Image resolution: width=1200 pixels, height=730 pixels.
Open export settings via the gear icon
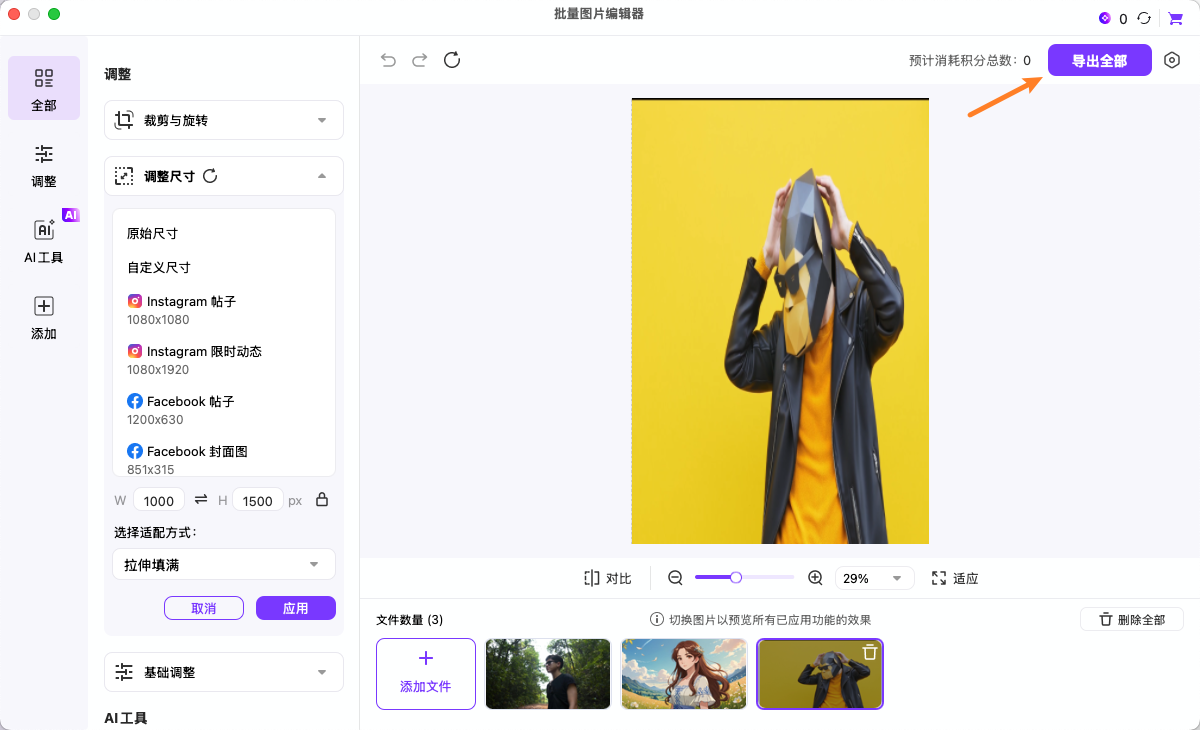tap(1170, 60)
